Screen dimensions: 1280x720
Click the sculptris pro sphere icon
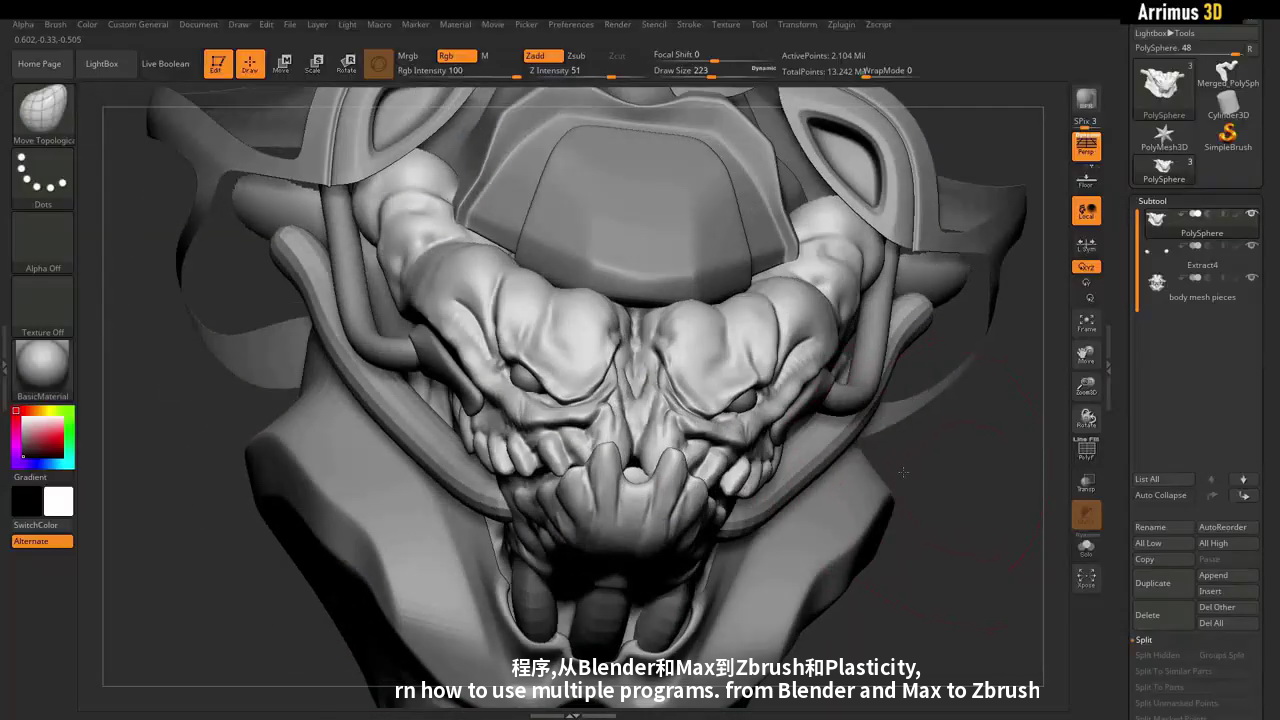(378, 64)
